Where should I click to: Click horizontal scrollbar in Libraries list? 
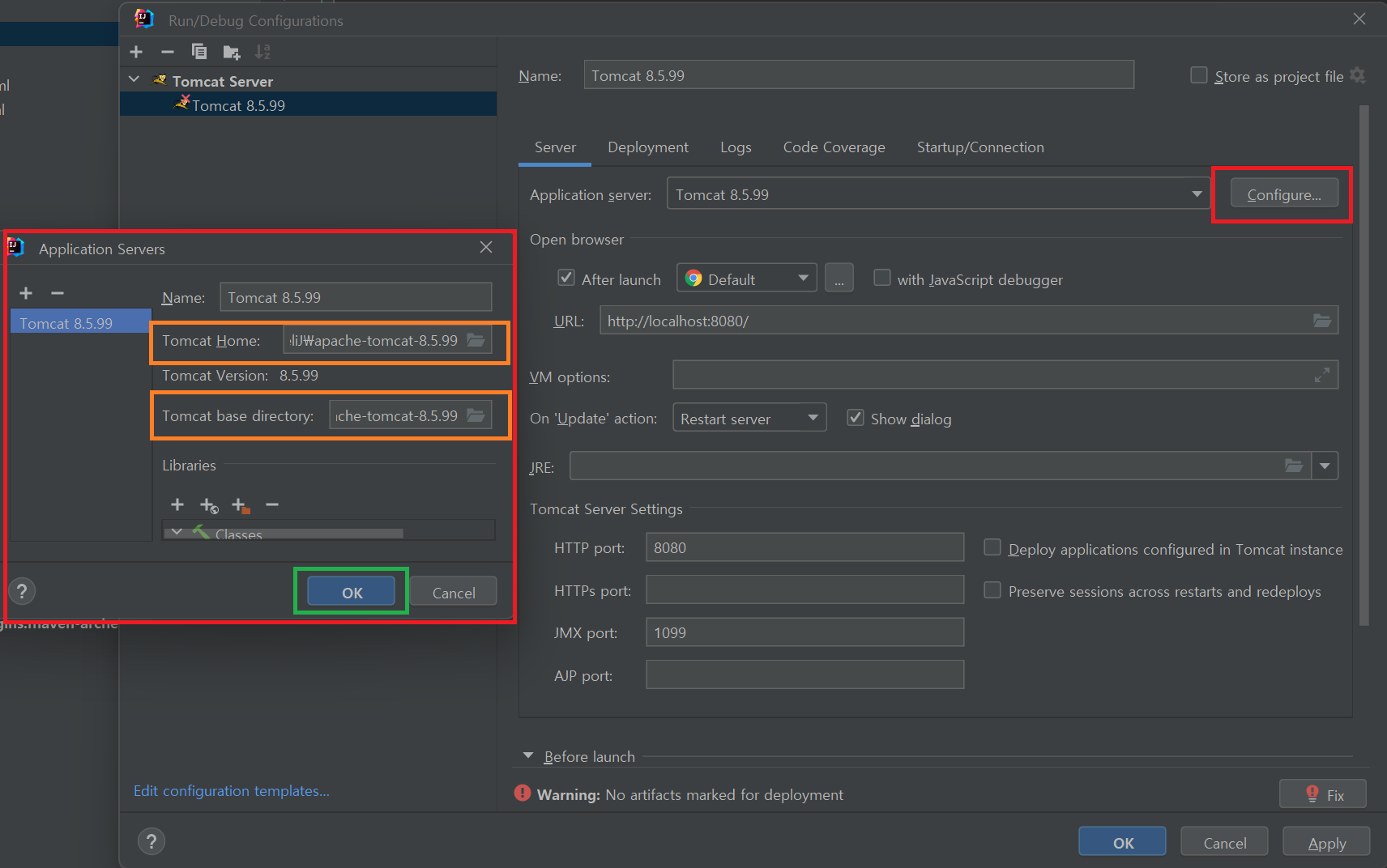pyautogui.click(x=284, y=534)
